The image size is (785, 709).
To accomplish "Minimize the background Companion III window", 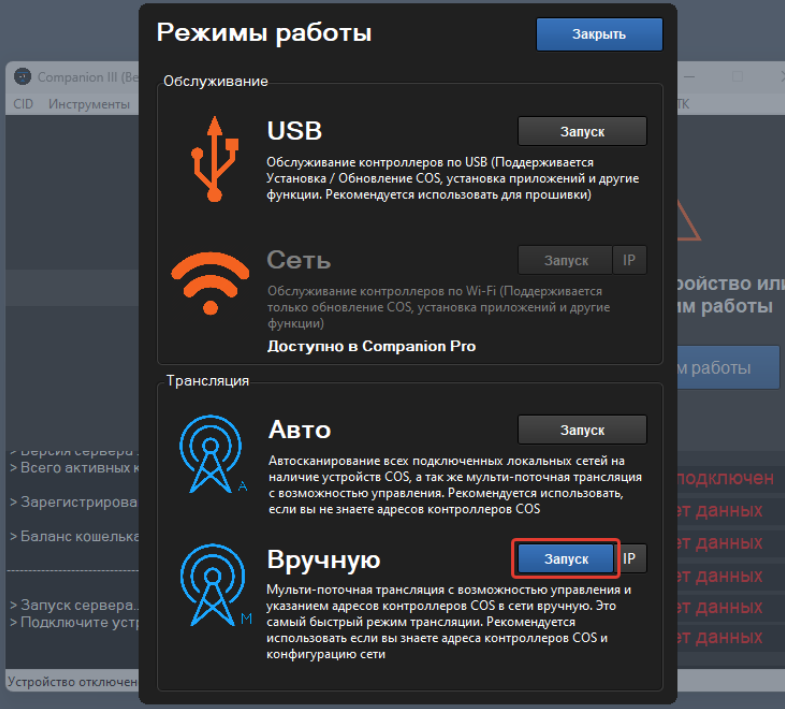I will (x=689, y=77).
